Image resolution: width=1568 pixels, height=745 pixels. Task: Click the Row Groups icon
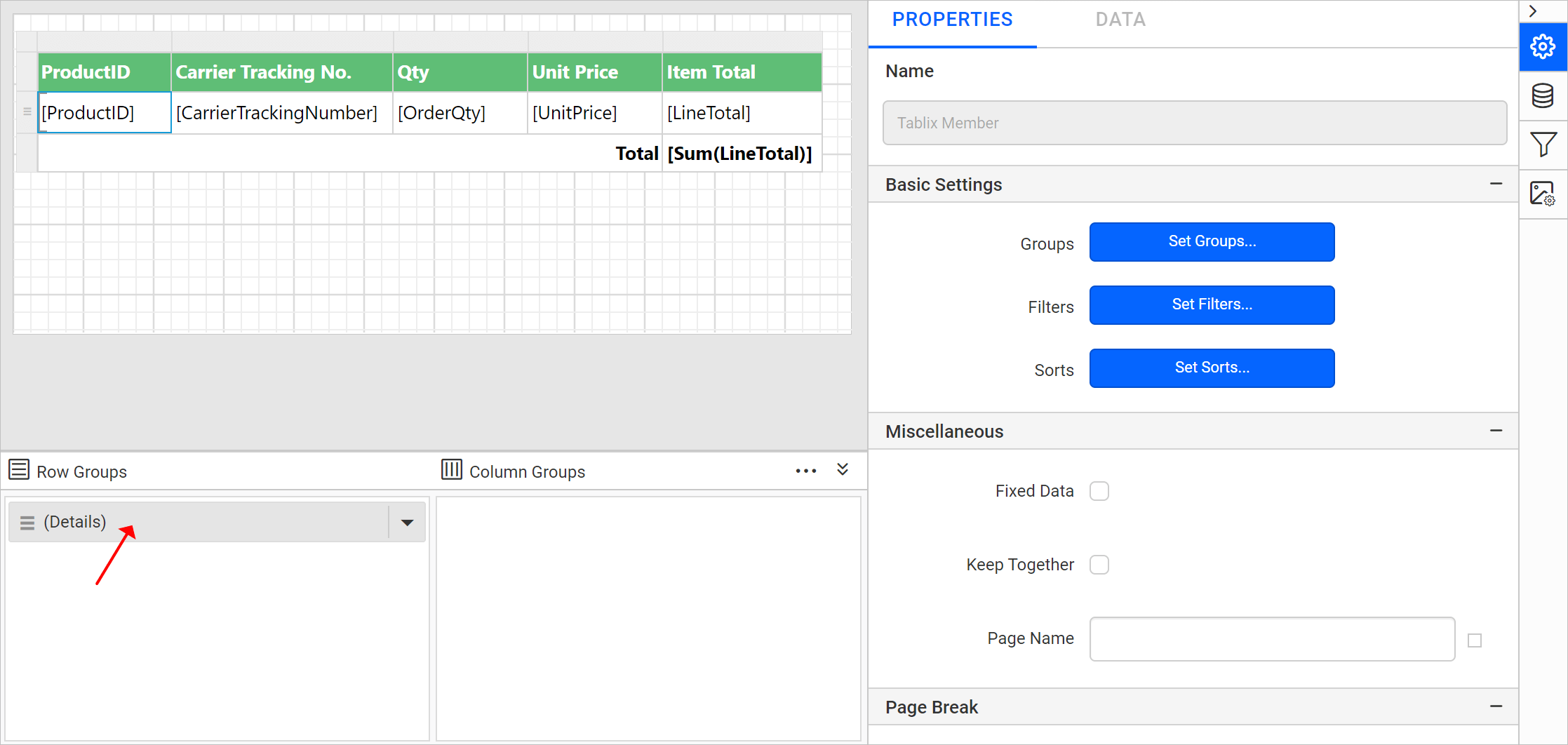coord(19,469)
